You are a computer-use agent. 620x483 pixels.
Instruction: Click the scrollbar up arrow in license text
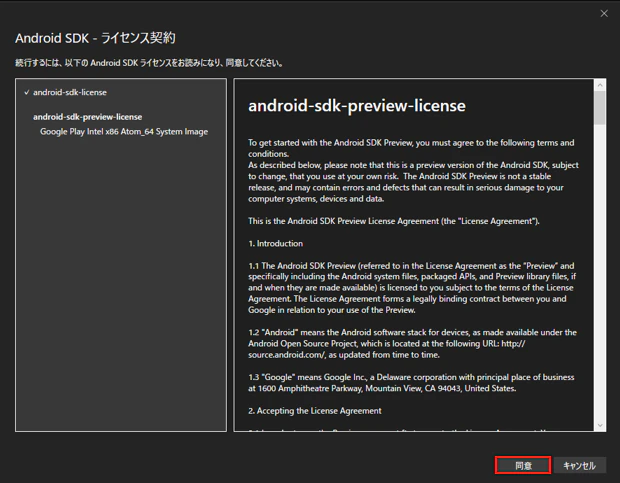pos(600,85)
